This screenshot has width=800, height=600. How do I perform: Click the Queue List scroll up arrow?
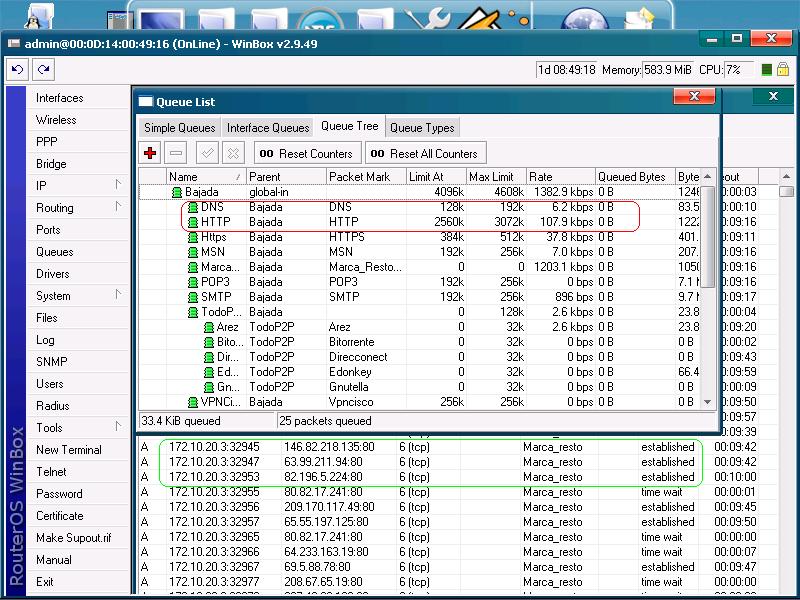[708, 177]
